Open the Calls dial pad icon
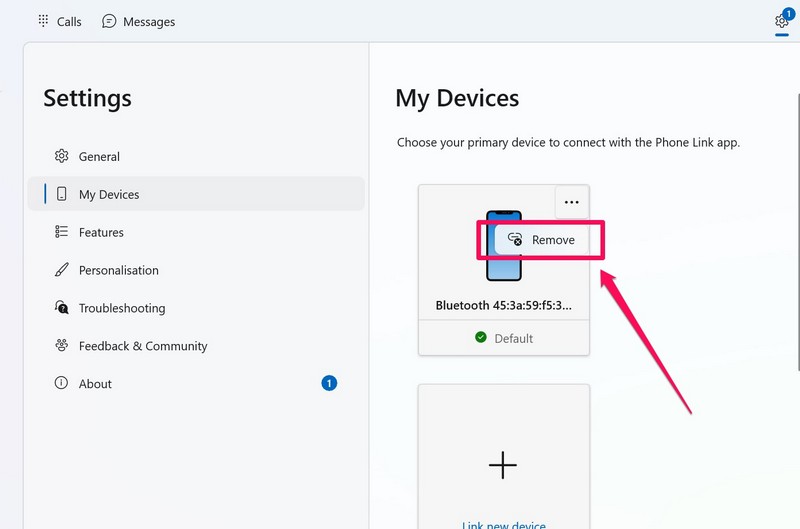800x529 pixels. pyautogui.click(x=43, y=21)
